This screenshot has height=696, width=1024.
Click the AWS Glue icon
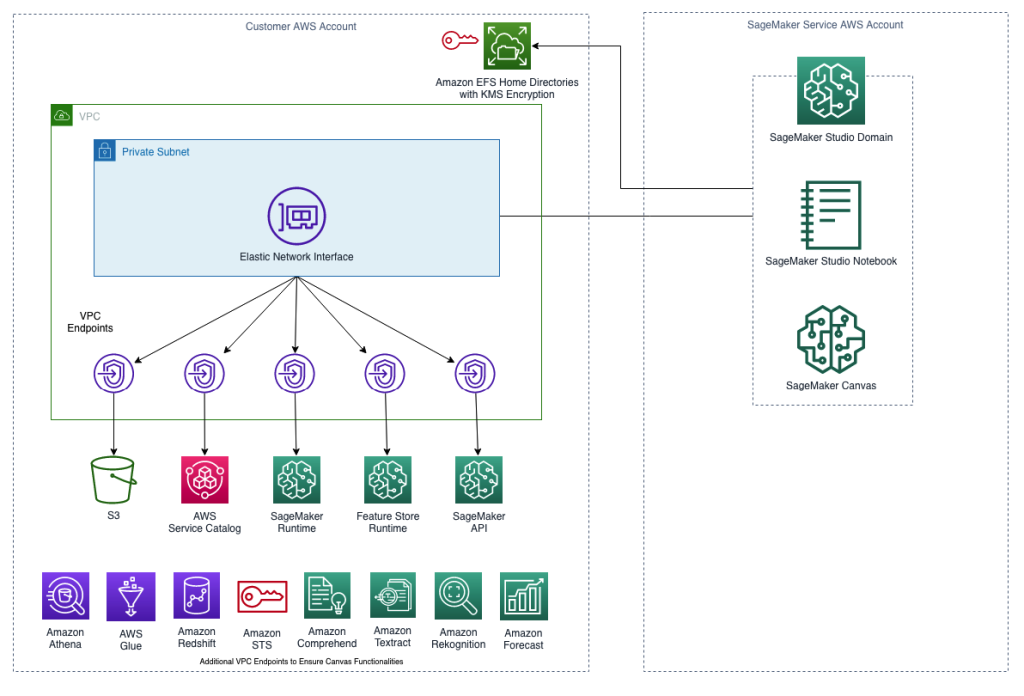pos(131,595)
